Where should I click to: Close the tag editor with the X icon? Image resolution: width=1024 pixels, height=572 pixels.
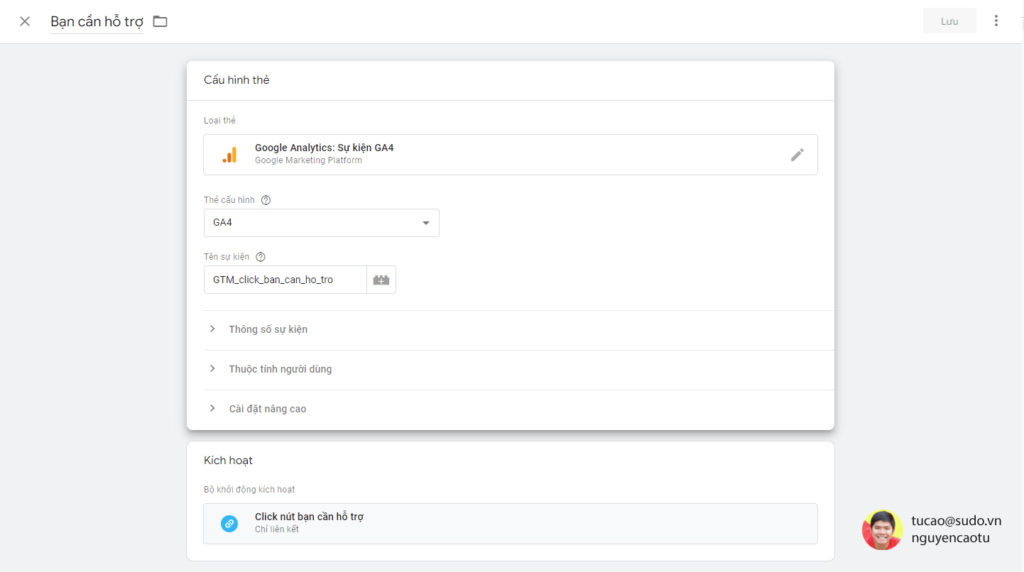point(25,21)
